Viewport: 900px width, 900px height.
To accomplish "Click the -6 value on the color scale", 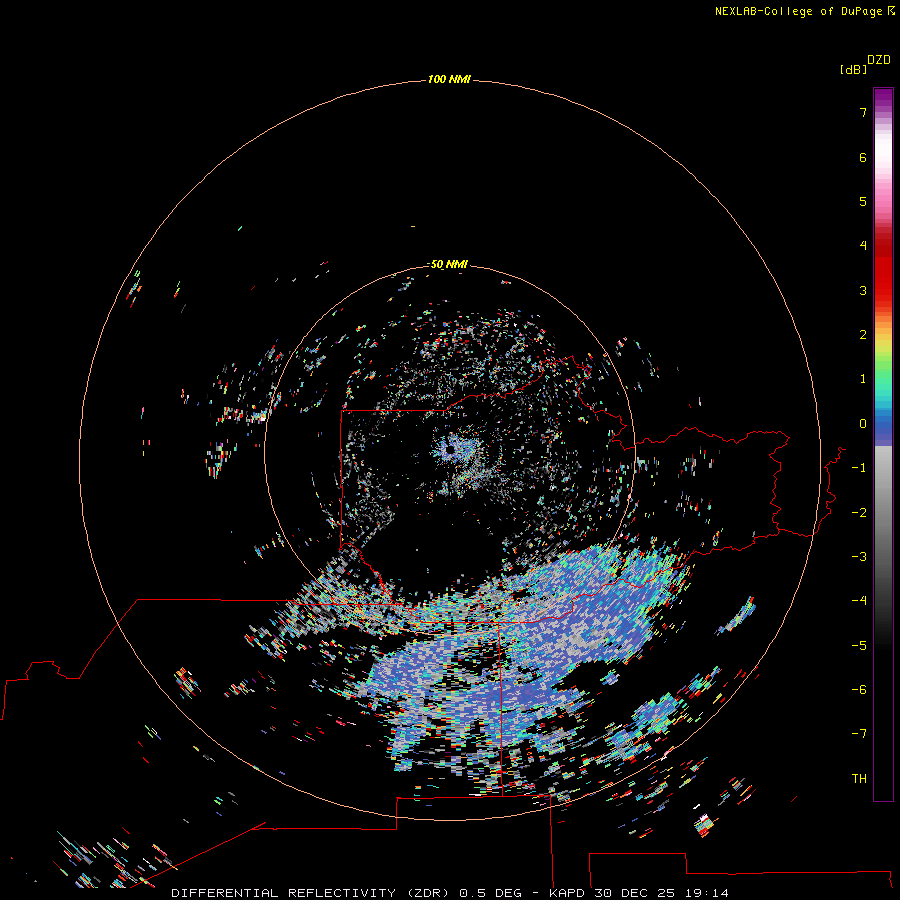I will click(x=859, y=690).
